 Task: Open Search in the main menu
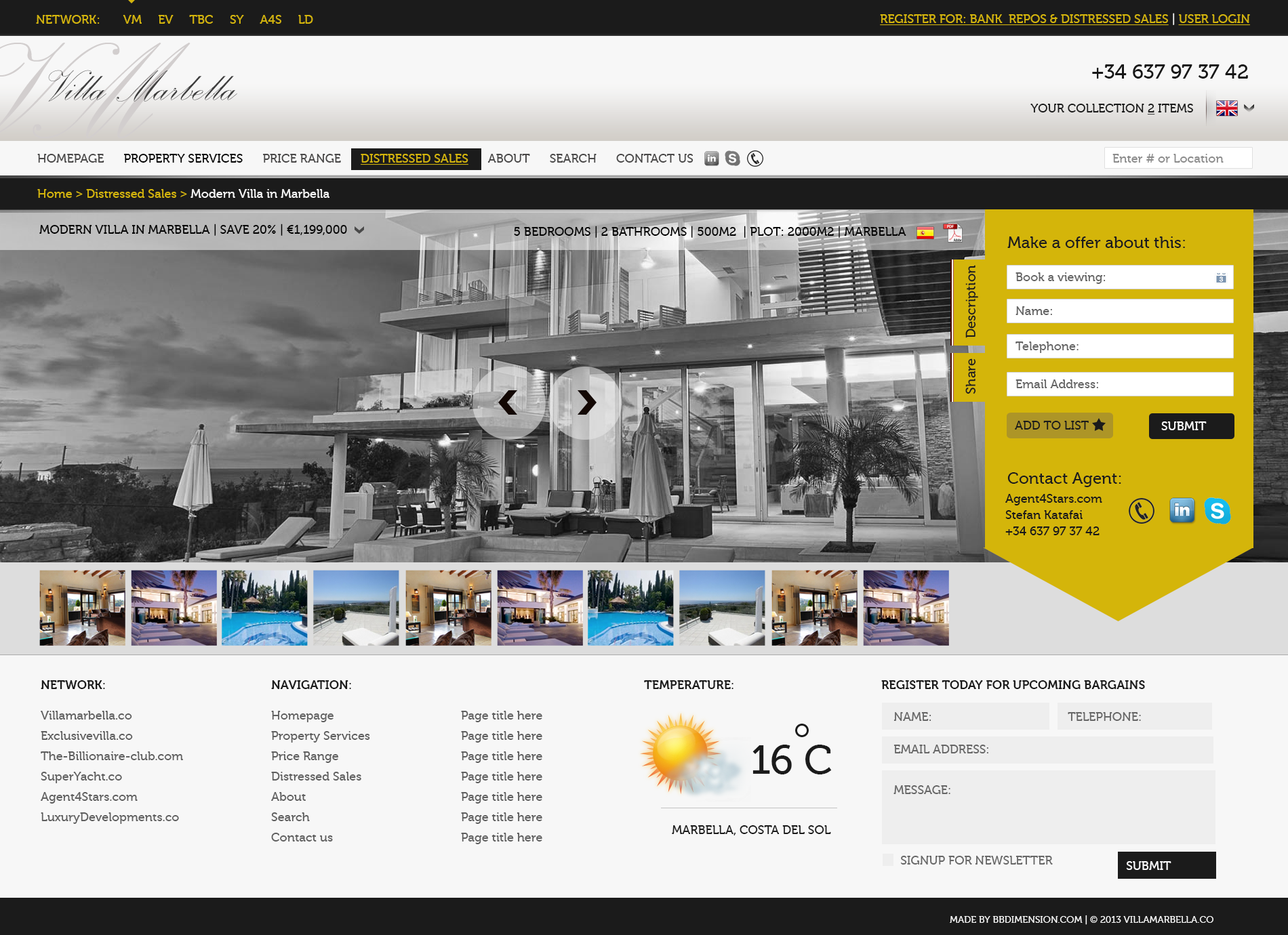[x=573, y=159]
